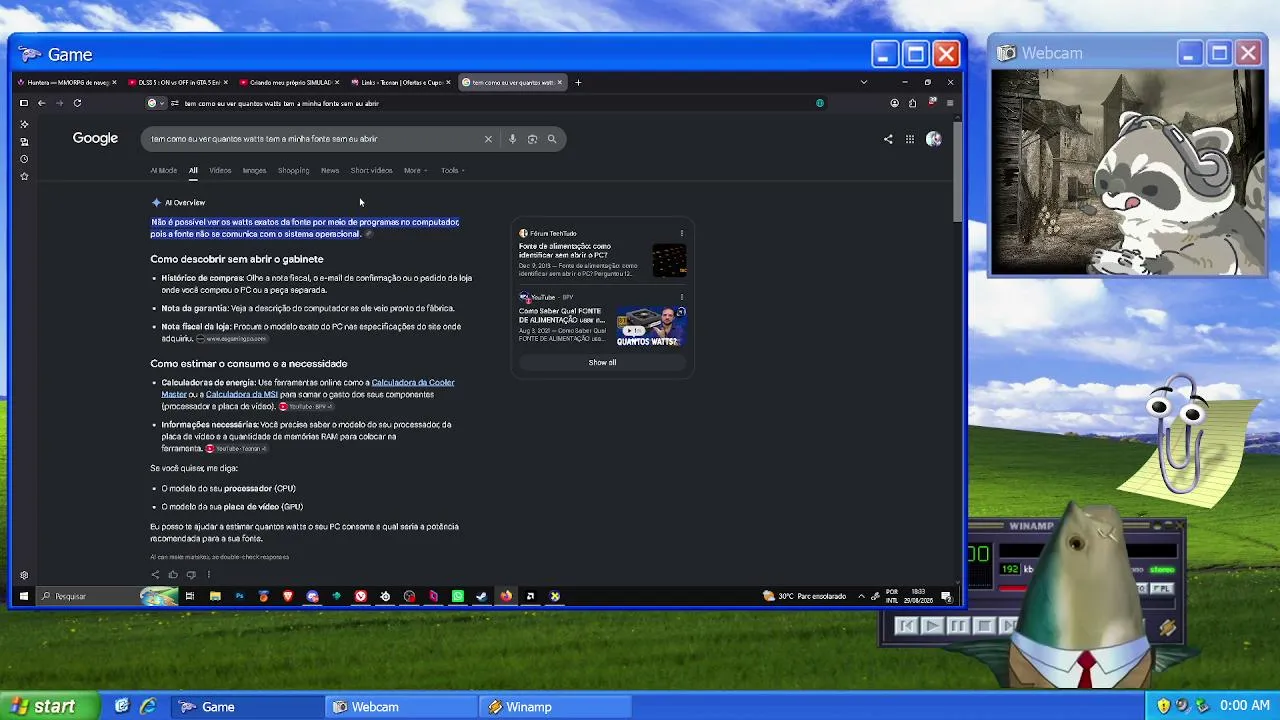Stop playback in Winamp
This screenshot has height=720, width=1280.
click(983, 626)
